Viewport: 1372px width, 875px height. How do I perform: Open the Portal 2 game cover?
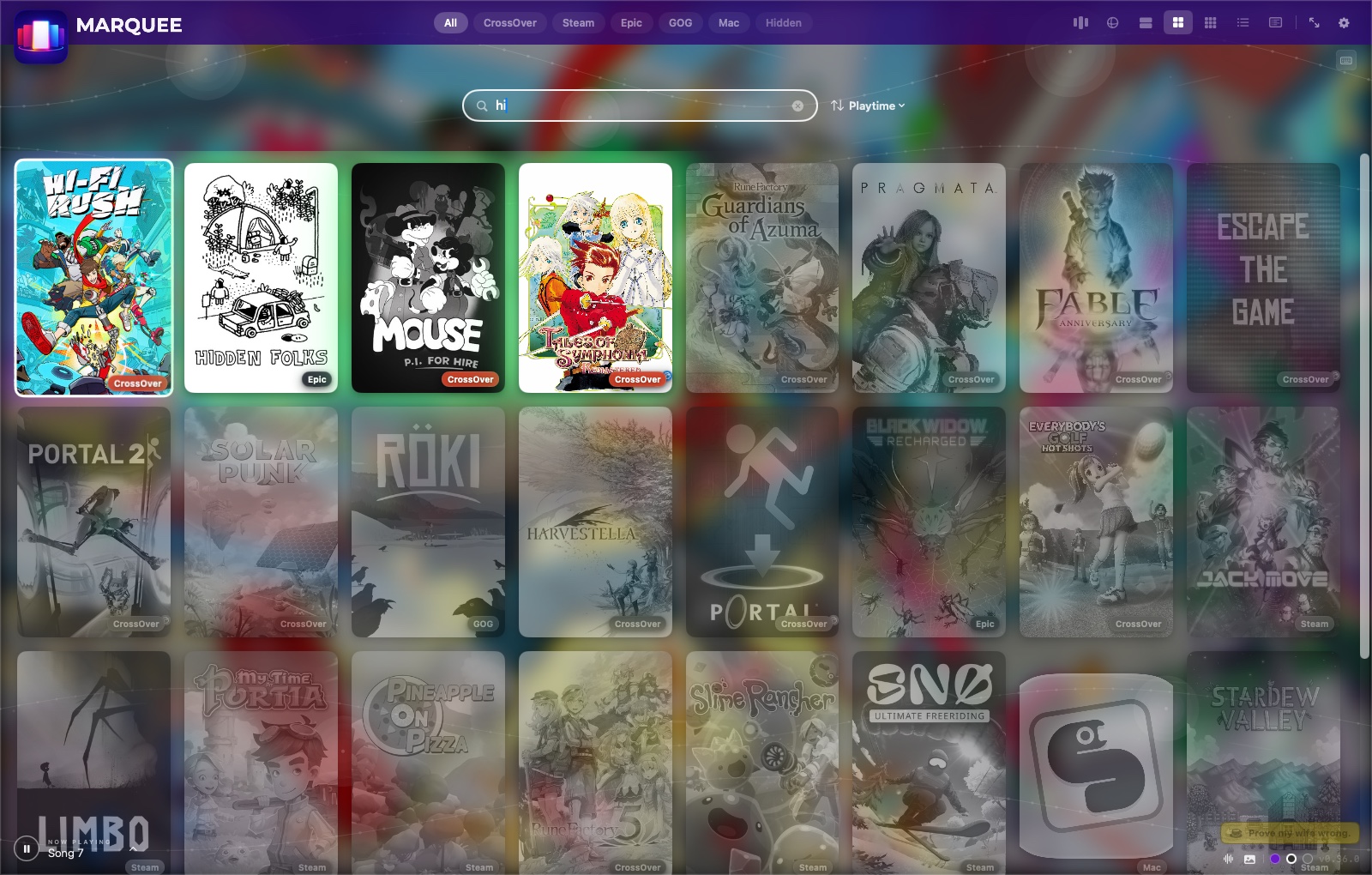(93, 522)
